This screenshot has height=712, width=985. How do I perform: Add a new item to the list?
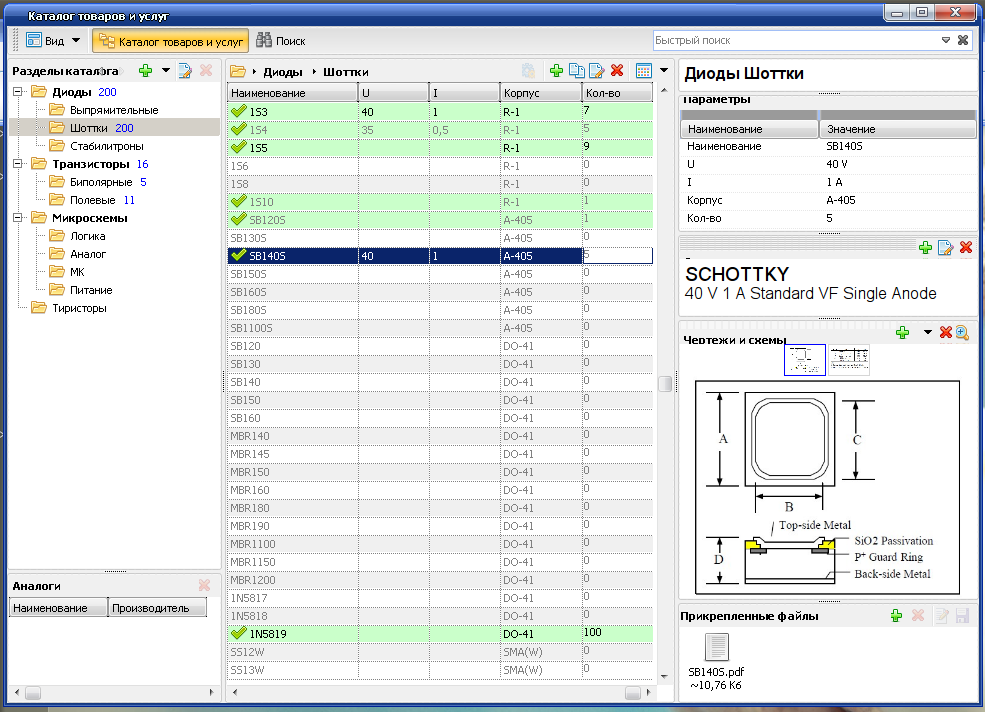556,70
